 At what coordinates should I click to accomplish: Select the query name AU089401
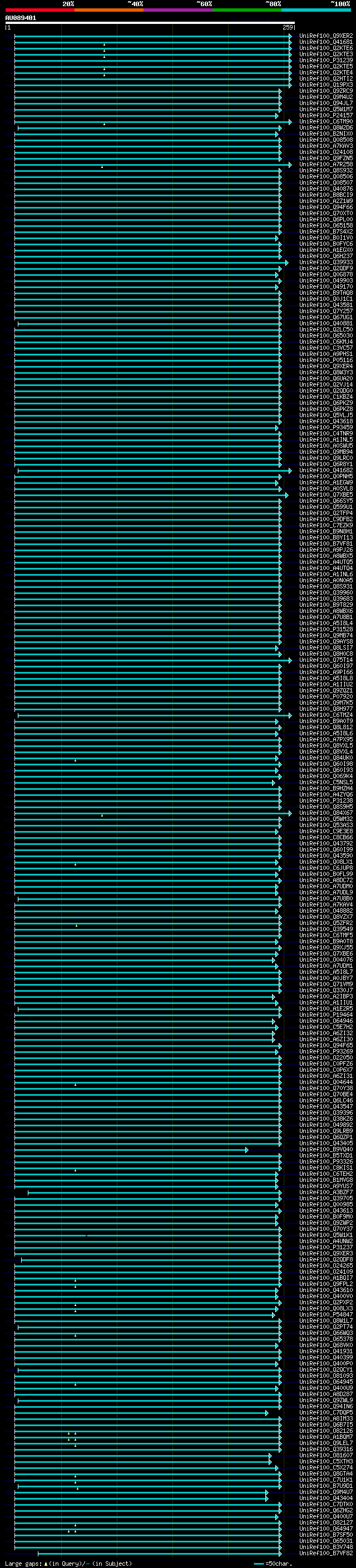(x=21, y=18)
